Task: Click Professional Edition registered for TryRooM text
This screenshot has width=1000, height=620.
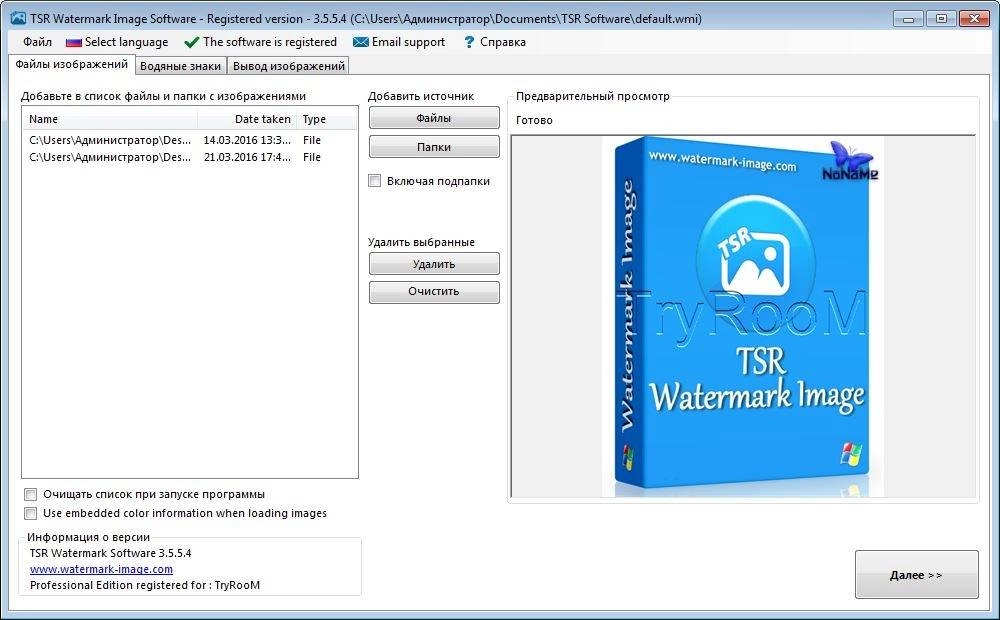Action: click(145, 585)
